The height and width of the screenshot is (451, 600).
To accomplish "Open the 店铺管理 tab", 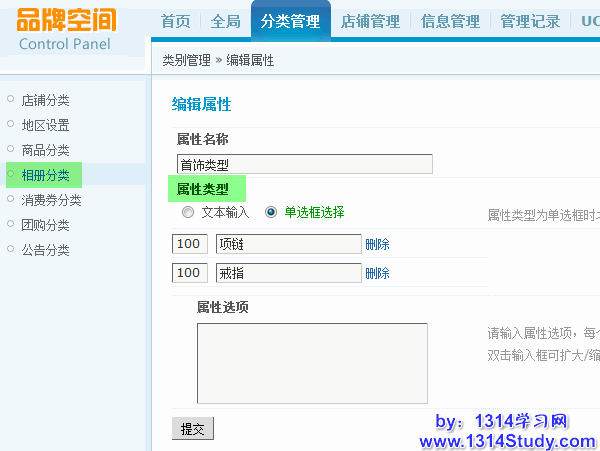I will [x=370, y=22].
